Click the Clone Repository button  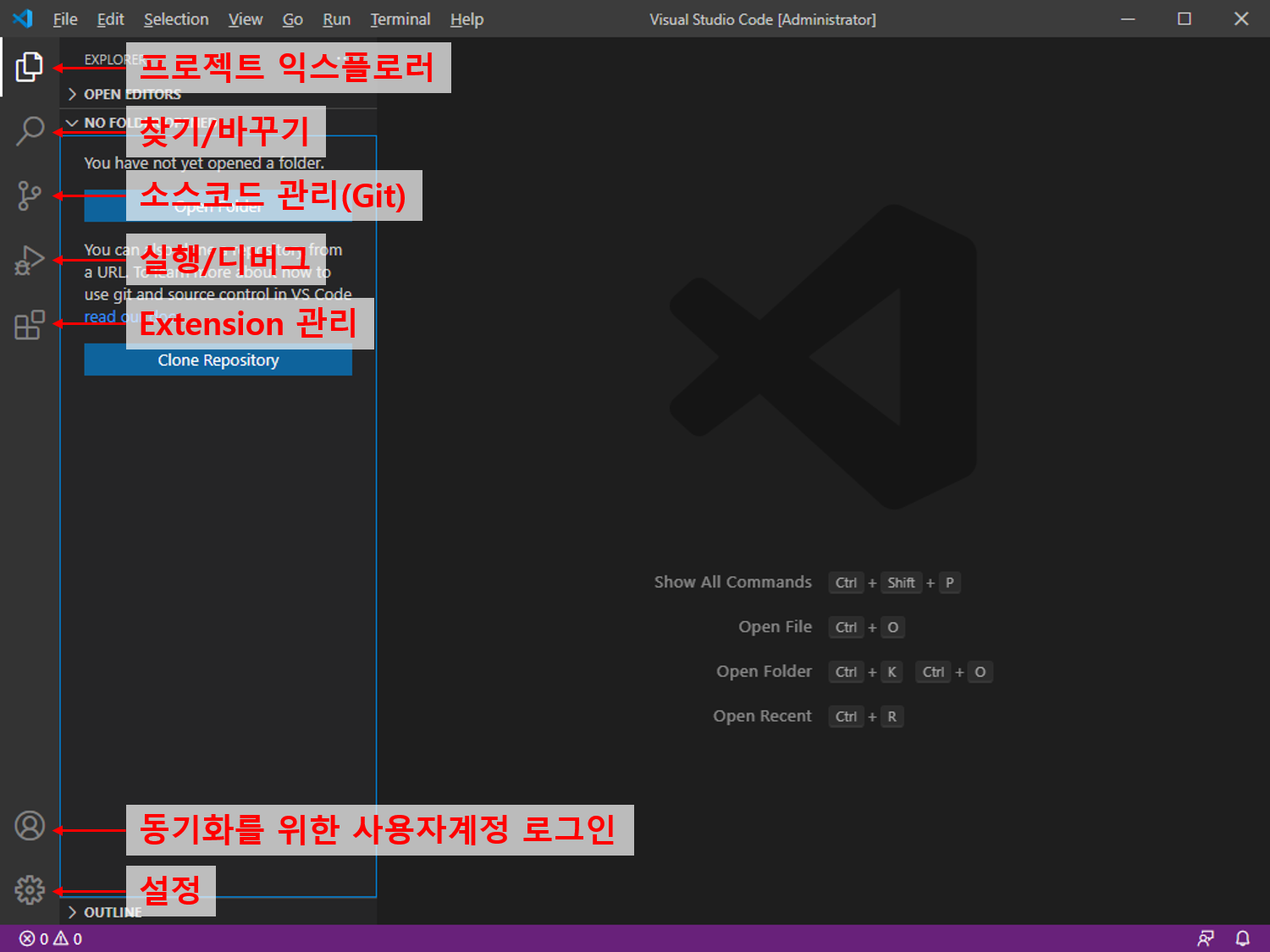pos(218,360)
